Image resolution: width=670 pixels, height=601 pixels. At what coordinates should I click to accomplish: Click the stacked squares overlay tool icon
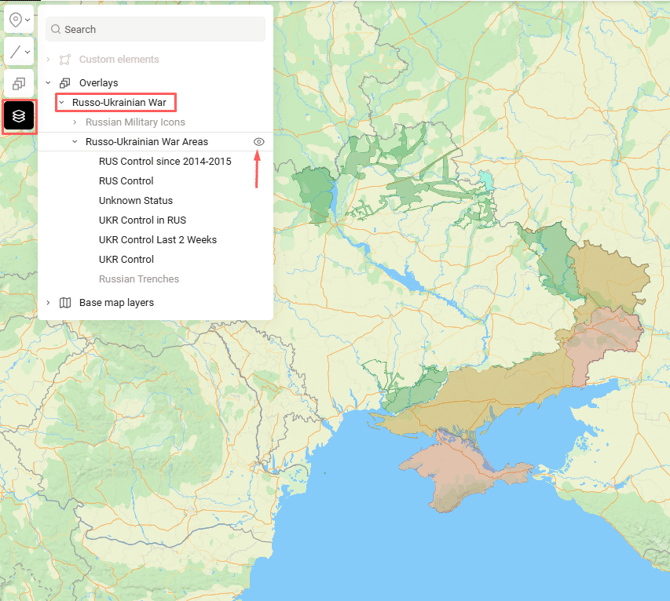click(x=19, y=84)
